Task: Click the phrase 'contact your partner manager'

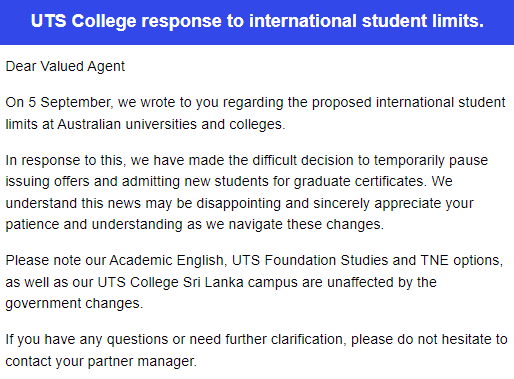Action: (100, 362)
